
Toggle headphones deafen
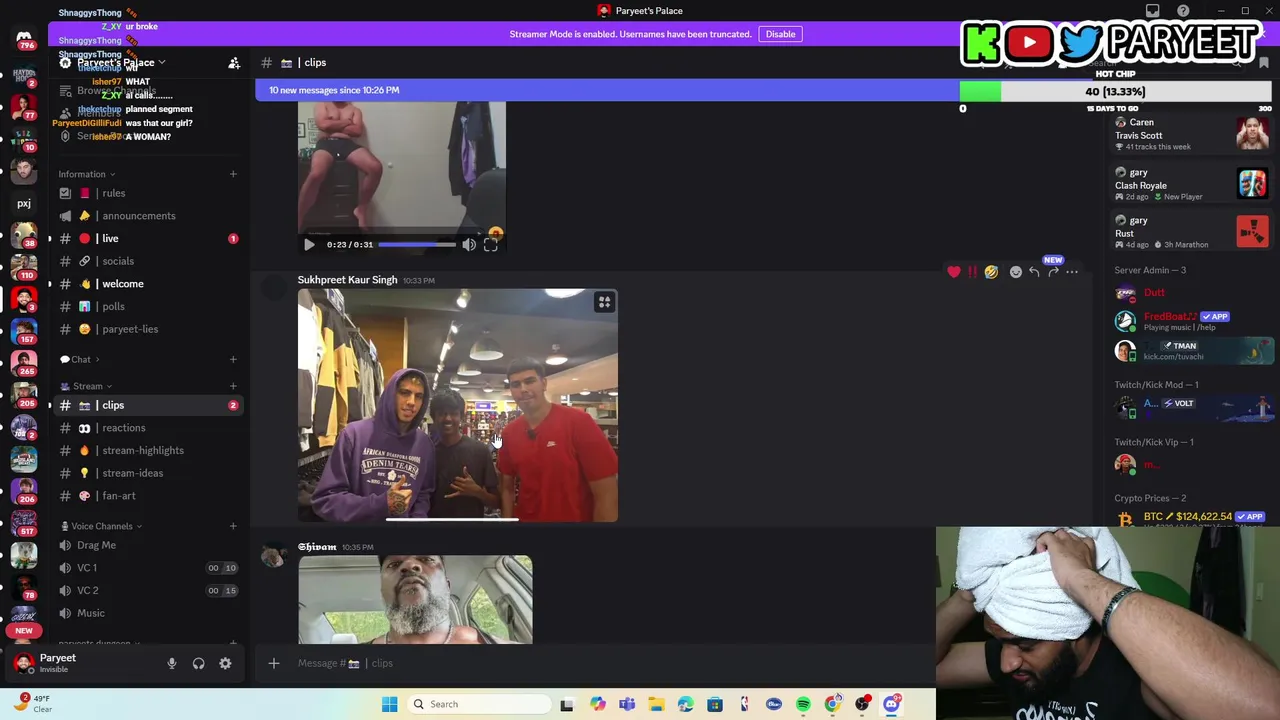pos(198,663)
